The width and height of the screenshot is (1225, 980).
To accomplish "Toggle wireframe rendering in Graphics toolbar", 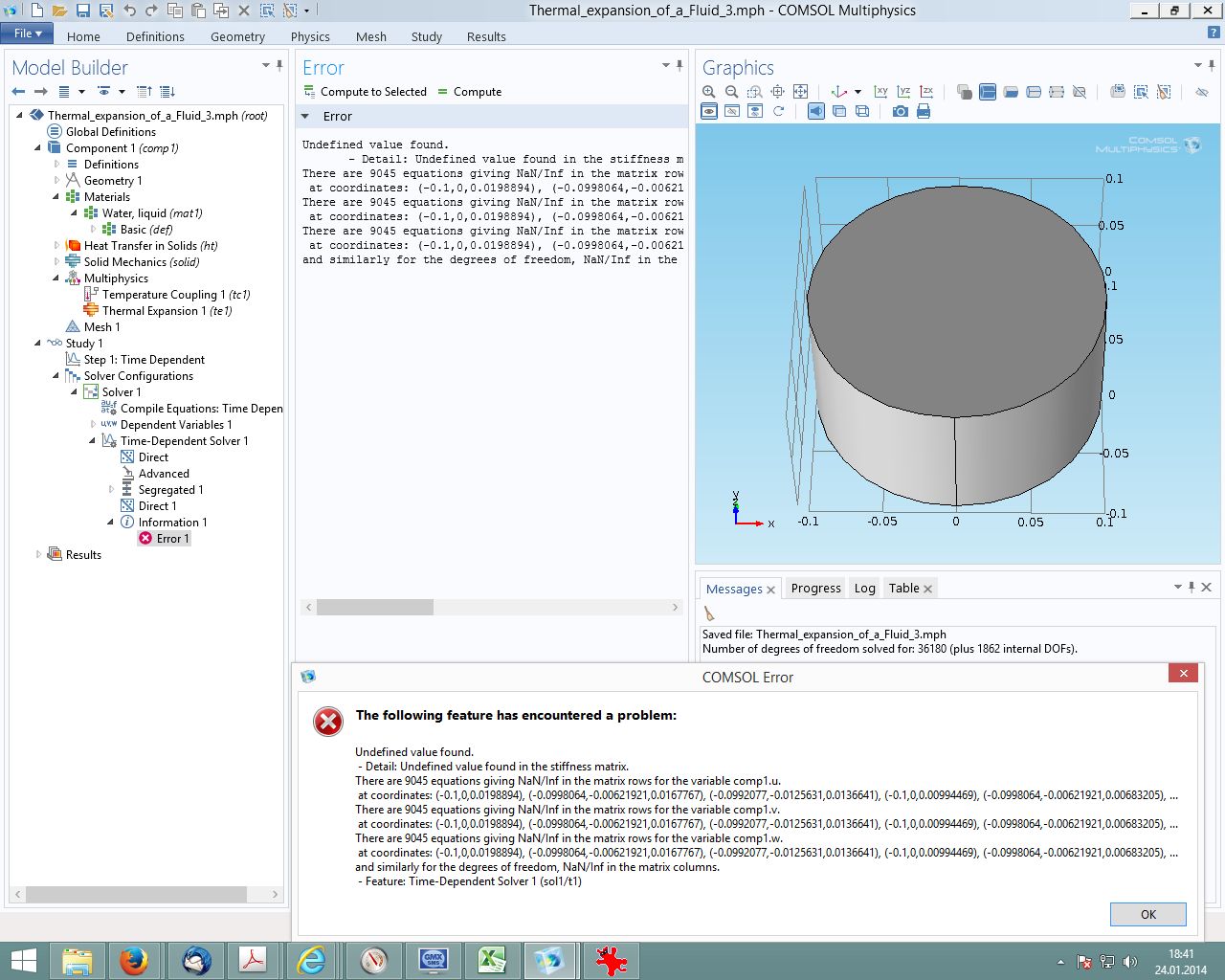I will tap(862, 112).
